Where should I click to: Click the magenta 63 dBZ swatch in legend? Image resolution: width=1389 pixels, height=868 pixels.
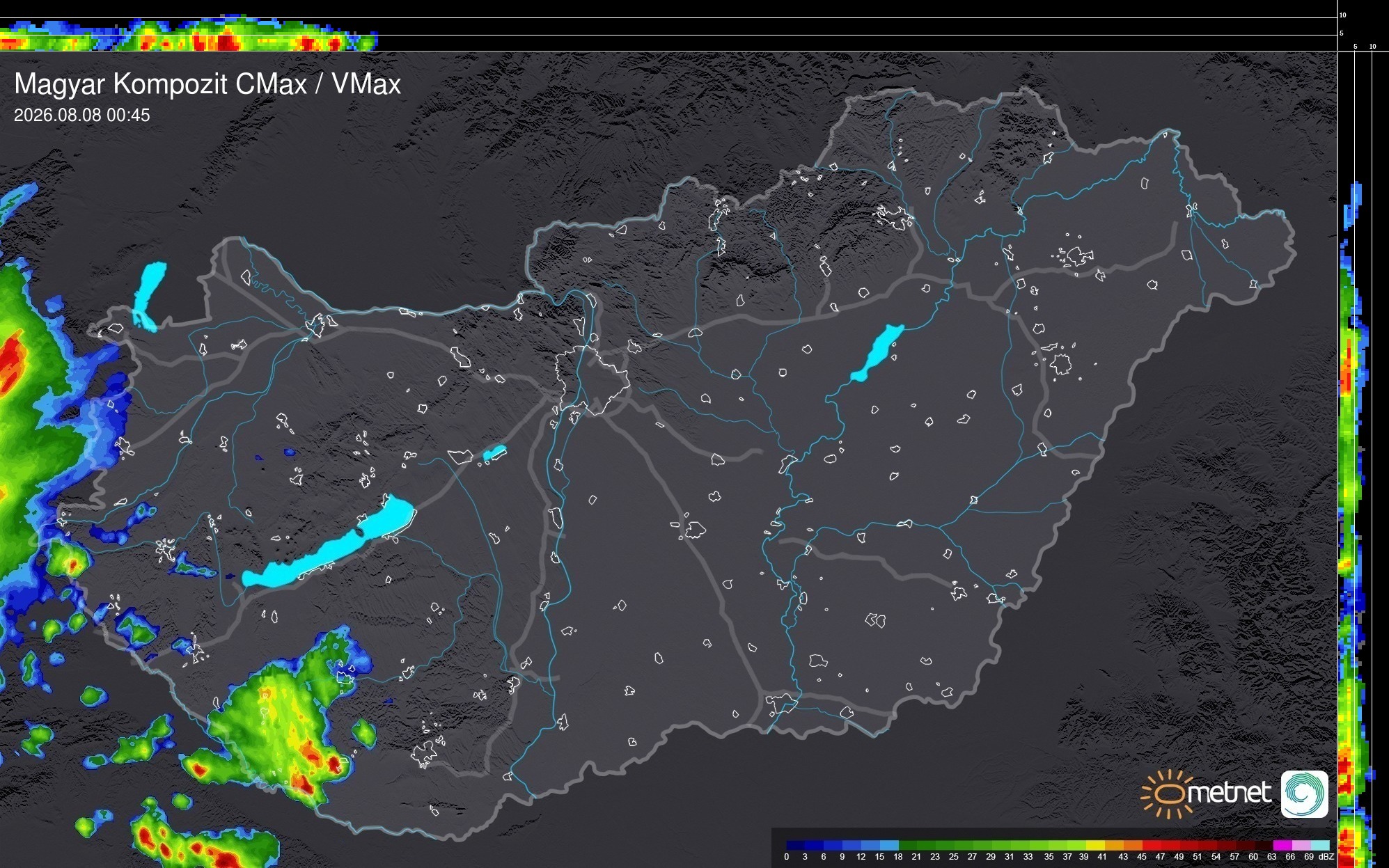coord(1282,845)
